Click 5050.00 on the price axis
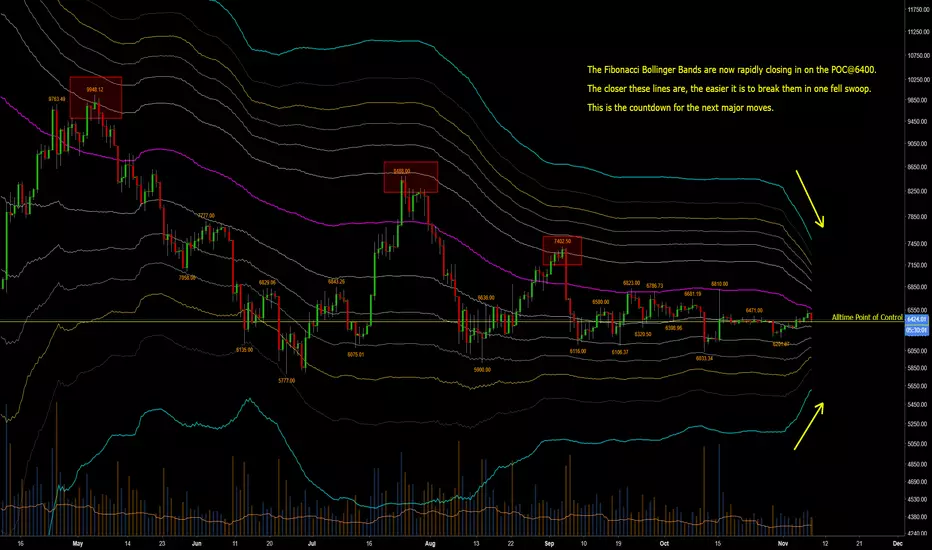 (918, 444)
